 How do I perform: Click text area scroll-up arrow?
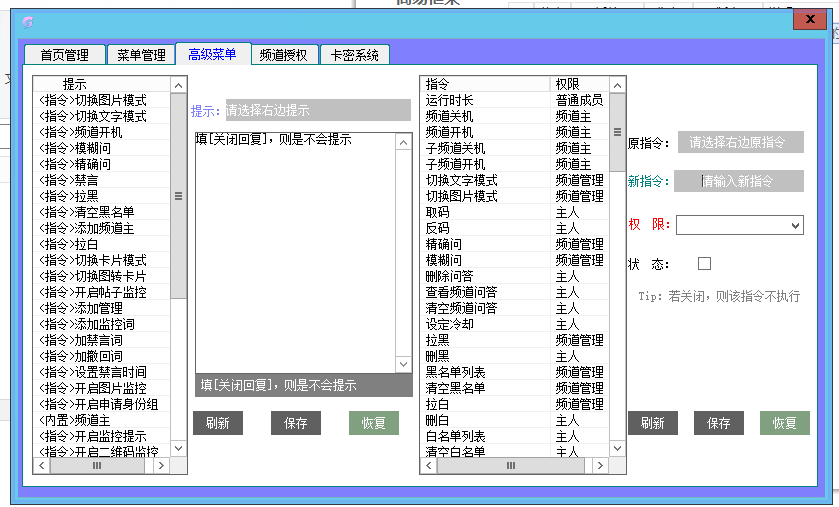pos(403,142)
